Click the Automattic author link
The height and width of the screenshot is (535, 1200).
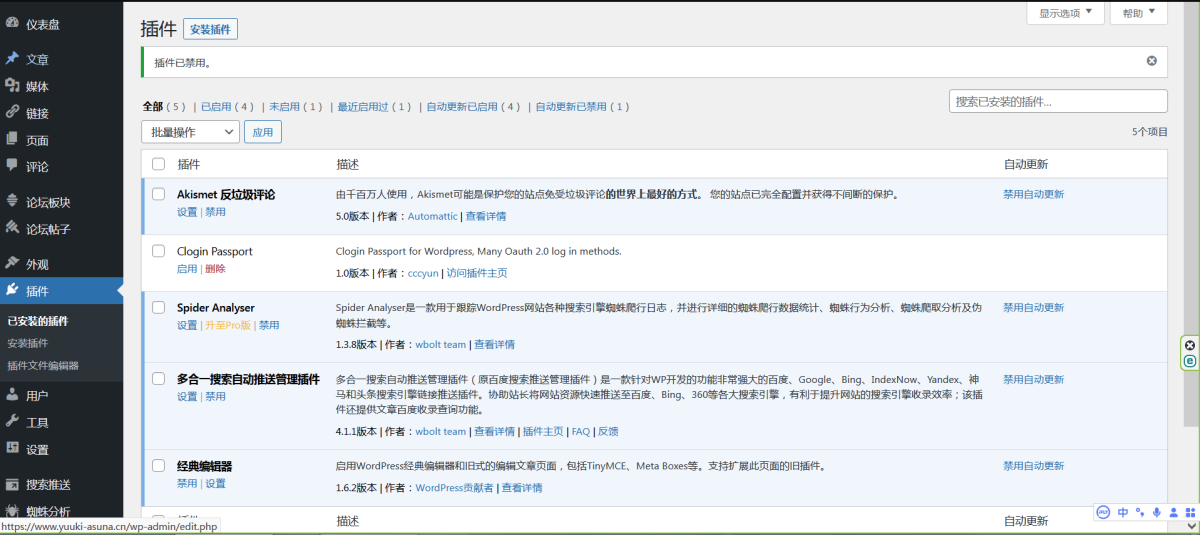click(x=432, y=216)
